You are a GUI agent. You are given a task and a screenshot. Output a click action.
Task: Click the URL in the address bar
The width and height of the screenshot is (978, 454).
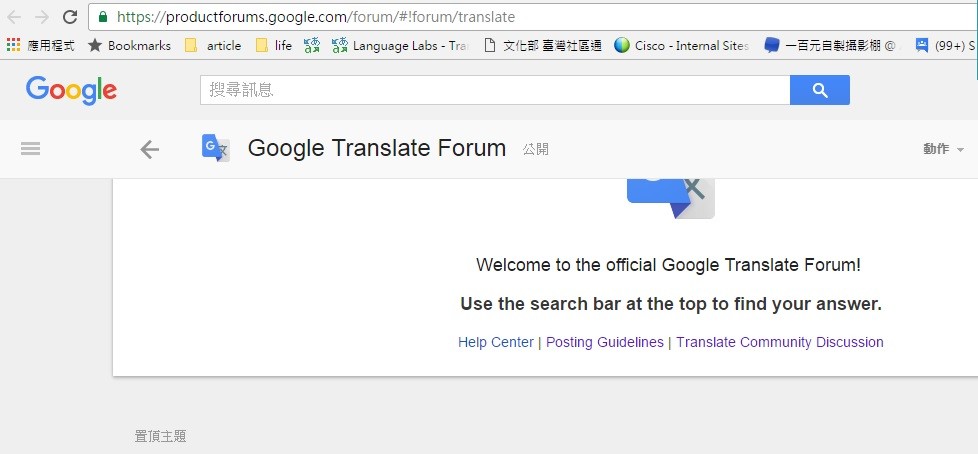pos(316,17)
